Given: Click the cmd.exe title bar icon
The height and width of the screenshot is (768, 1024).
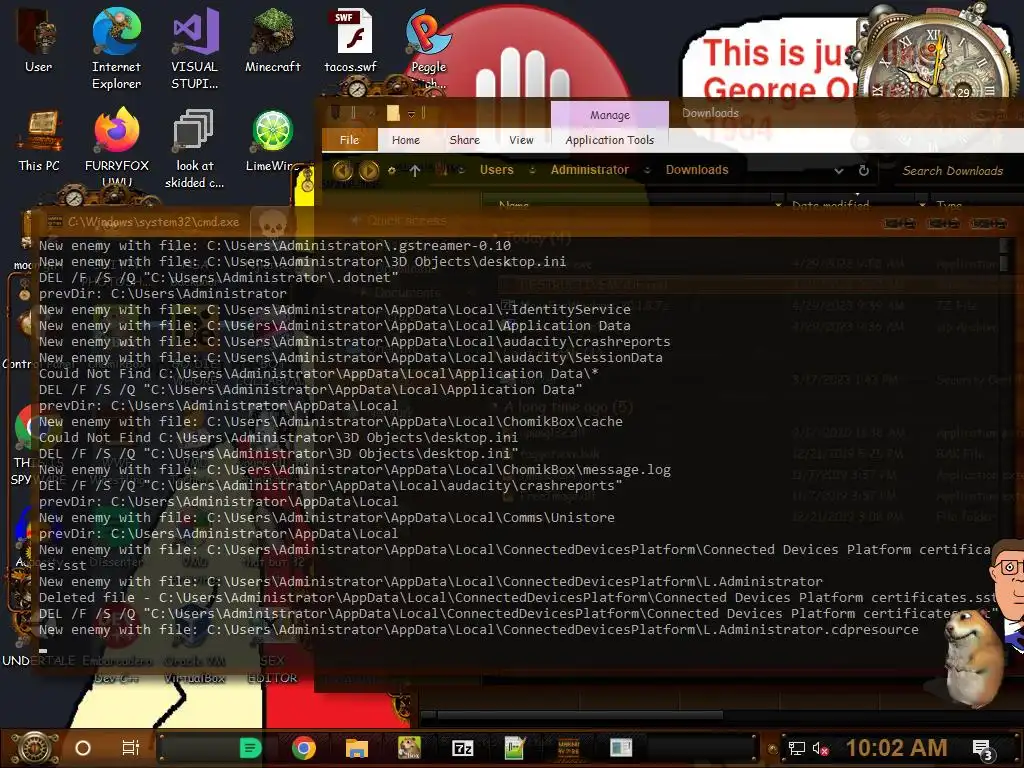Looking at the screenshot, I should pos(56,222).
